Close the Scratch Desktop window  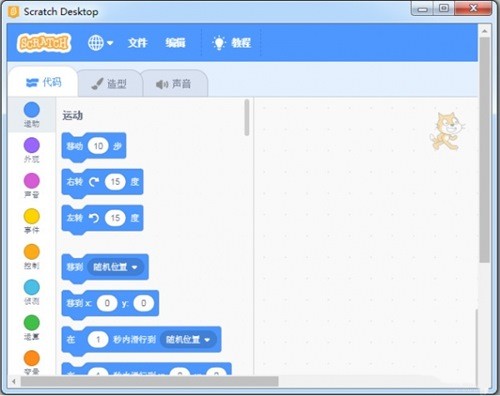click(x=473, y=8)
